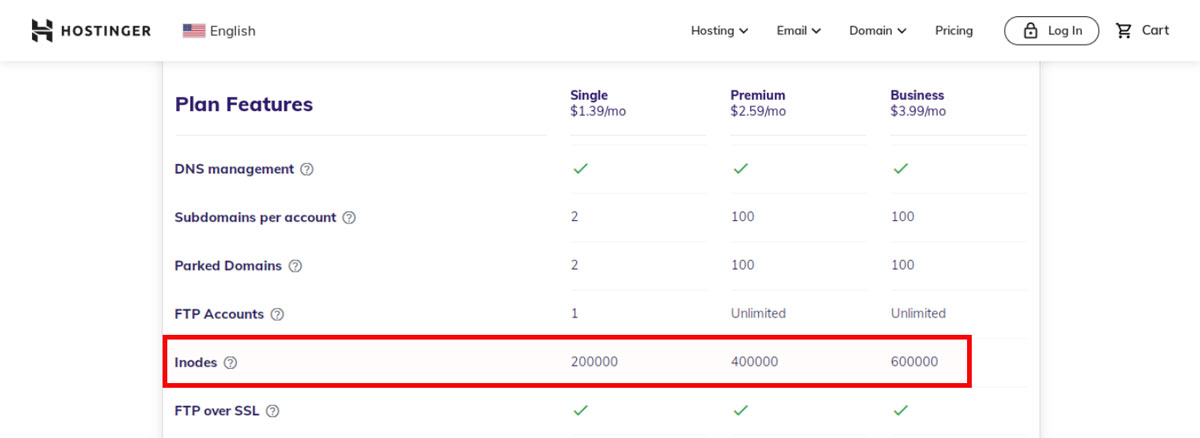Click the help icon next to Inodes

coord(230,363)
